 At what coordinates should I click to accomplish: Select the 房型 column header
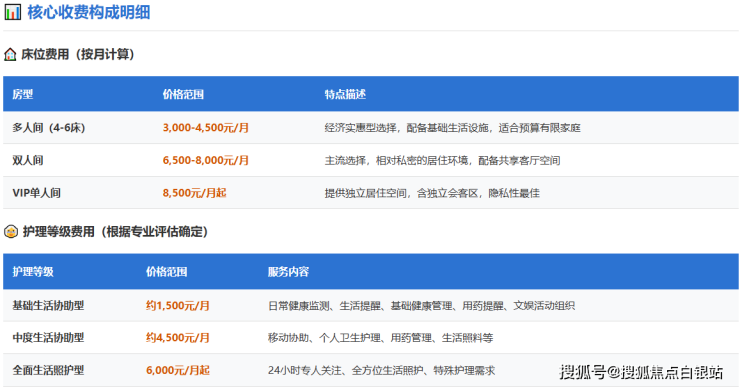point(23,94)
